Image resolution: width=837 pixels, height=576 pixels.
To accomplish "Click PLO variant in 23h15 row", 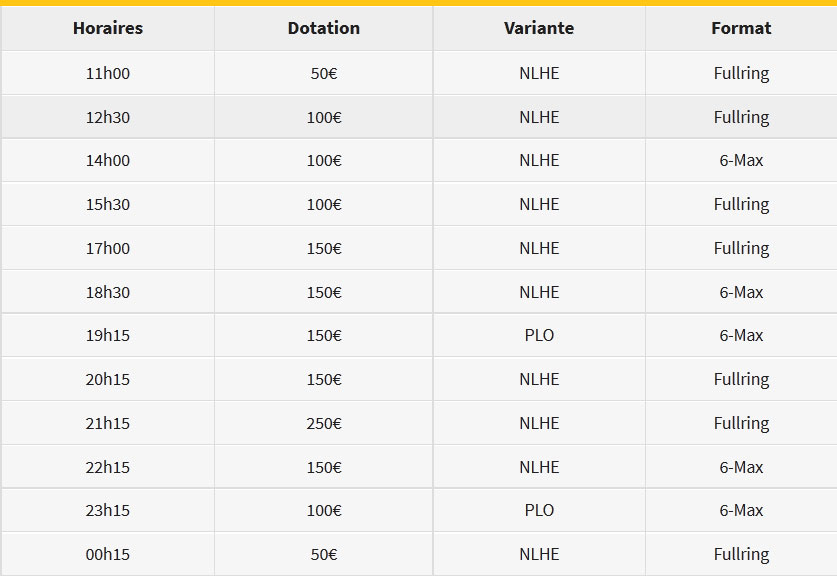I will 539,510.
